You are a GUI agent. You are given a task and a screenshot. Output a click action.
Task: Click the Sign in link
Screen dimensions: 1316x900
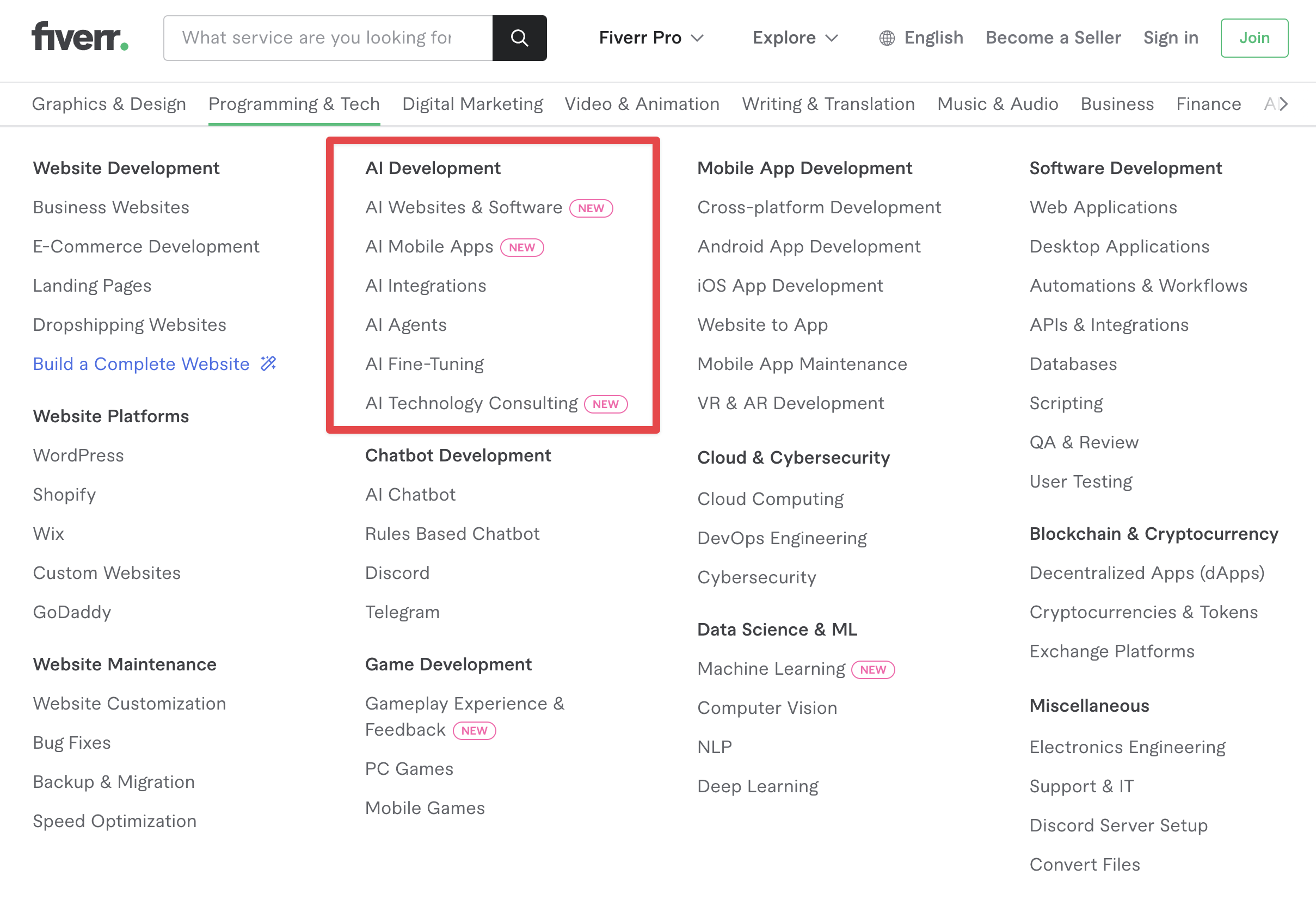(1171, 38)
